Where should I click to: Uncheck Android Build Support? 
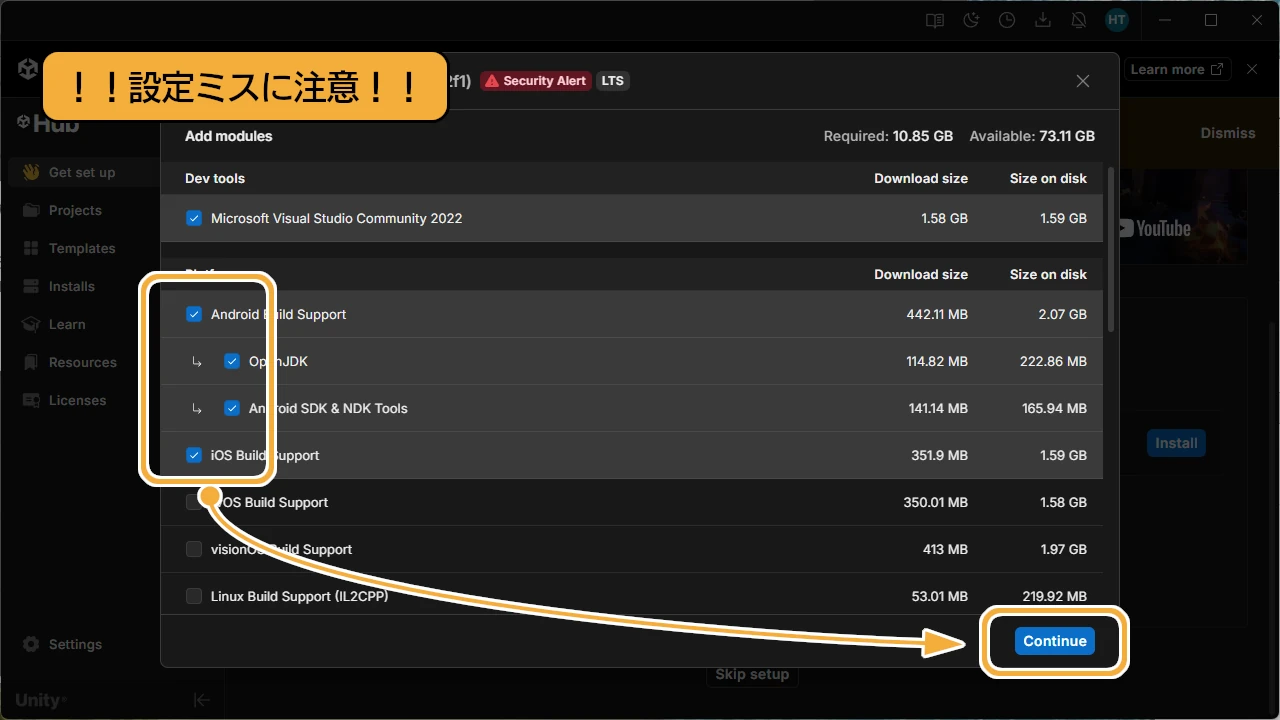pos(194,314)
